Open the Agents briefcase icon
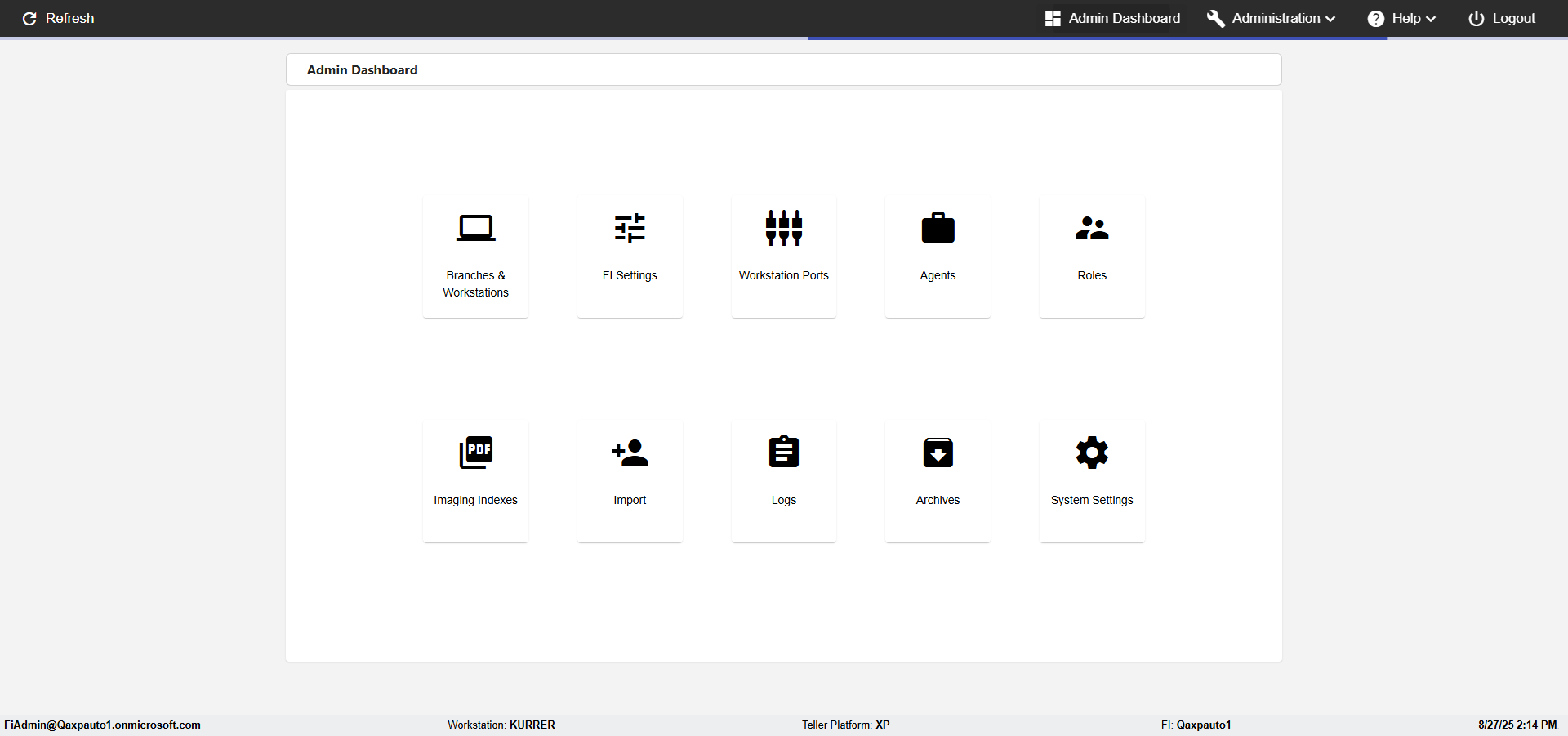 (938, 228)
